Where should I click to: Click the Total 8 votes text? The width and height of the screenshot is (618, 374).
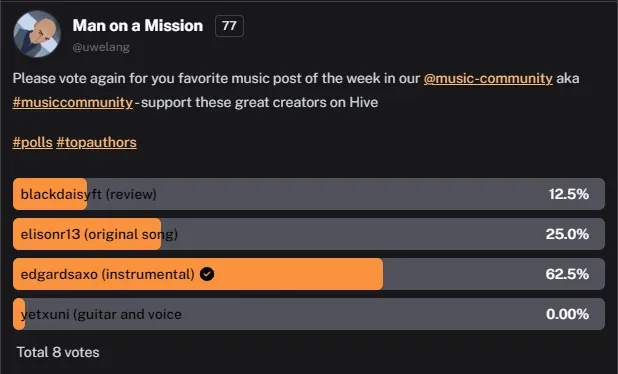click(x=58, y=352)
